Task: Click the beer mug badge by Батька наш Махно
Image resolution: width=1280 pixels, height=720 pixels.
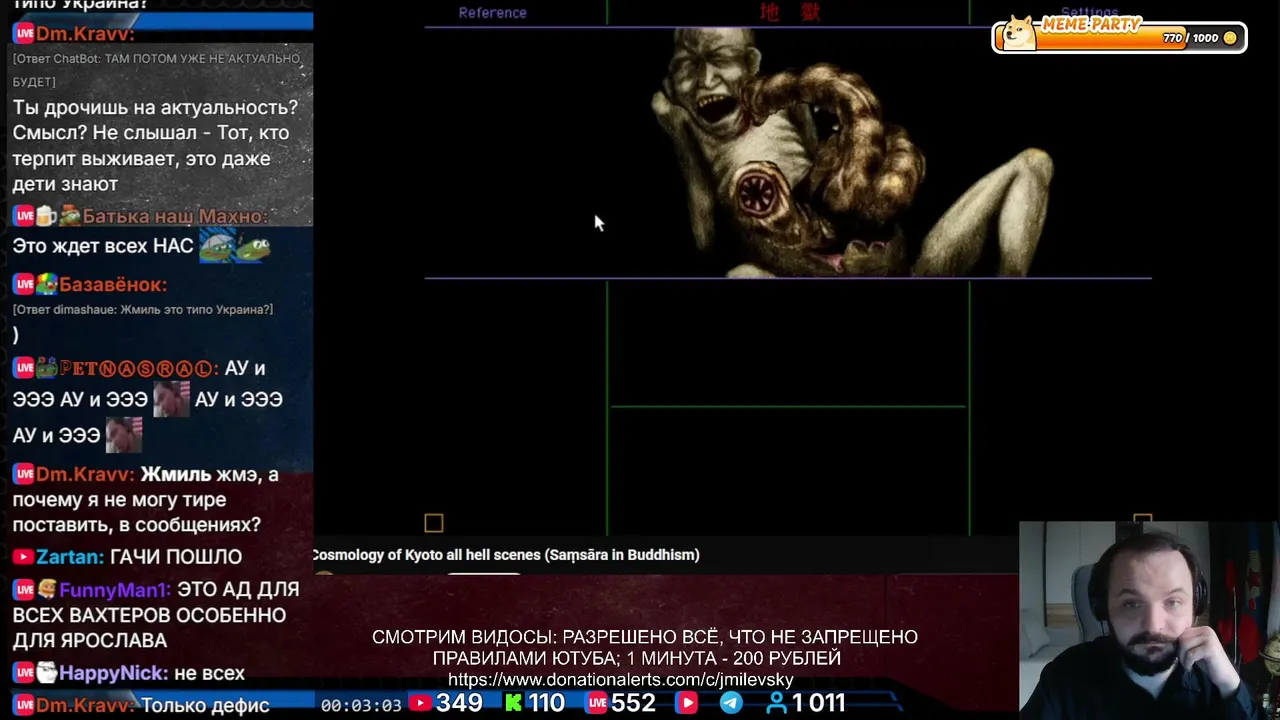Action: pos(46,216)
